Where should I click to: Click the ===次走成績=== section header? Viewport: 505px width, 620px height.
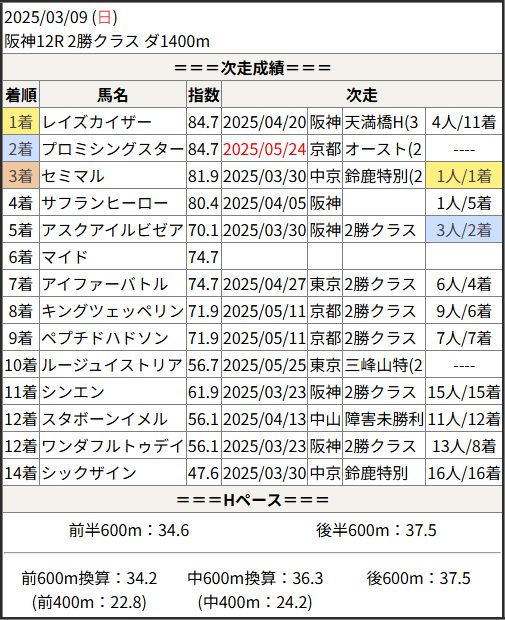(252, 68)
